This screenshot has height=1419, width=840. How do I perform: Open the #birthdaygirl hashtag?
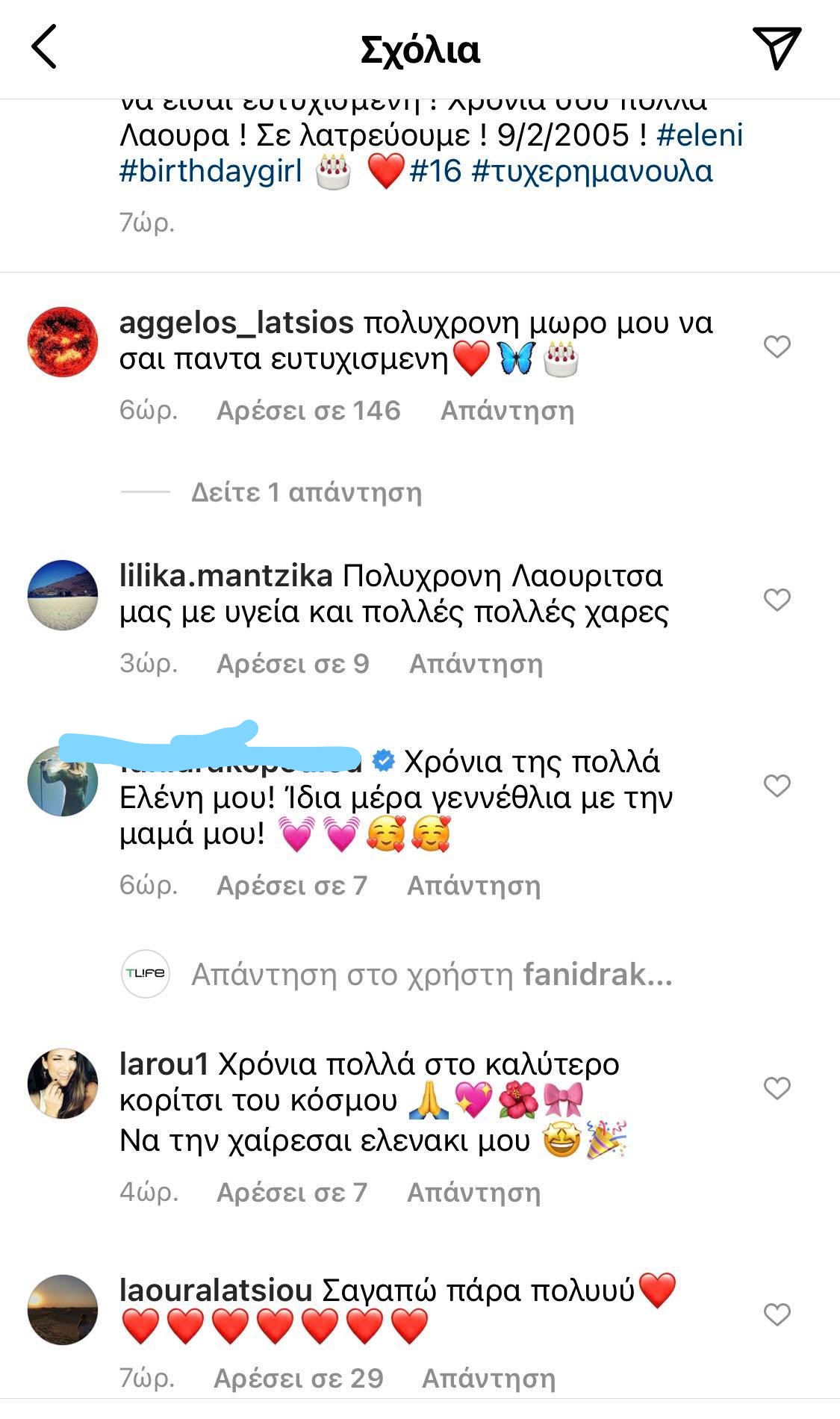[211, 171]
